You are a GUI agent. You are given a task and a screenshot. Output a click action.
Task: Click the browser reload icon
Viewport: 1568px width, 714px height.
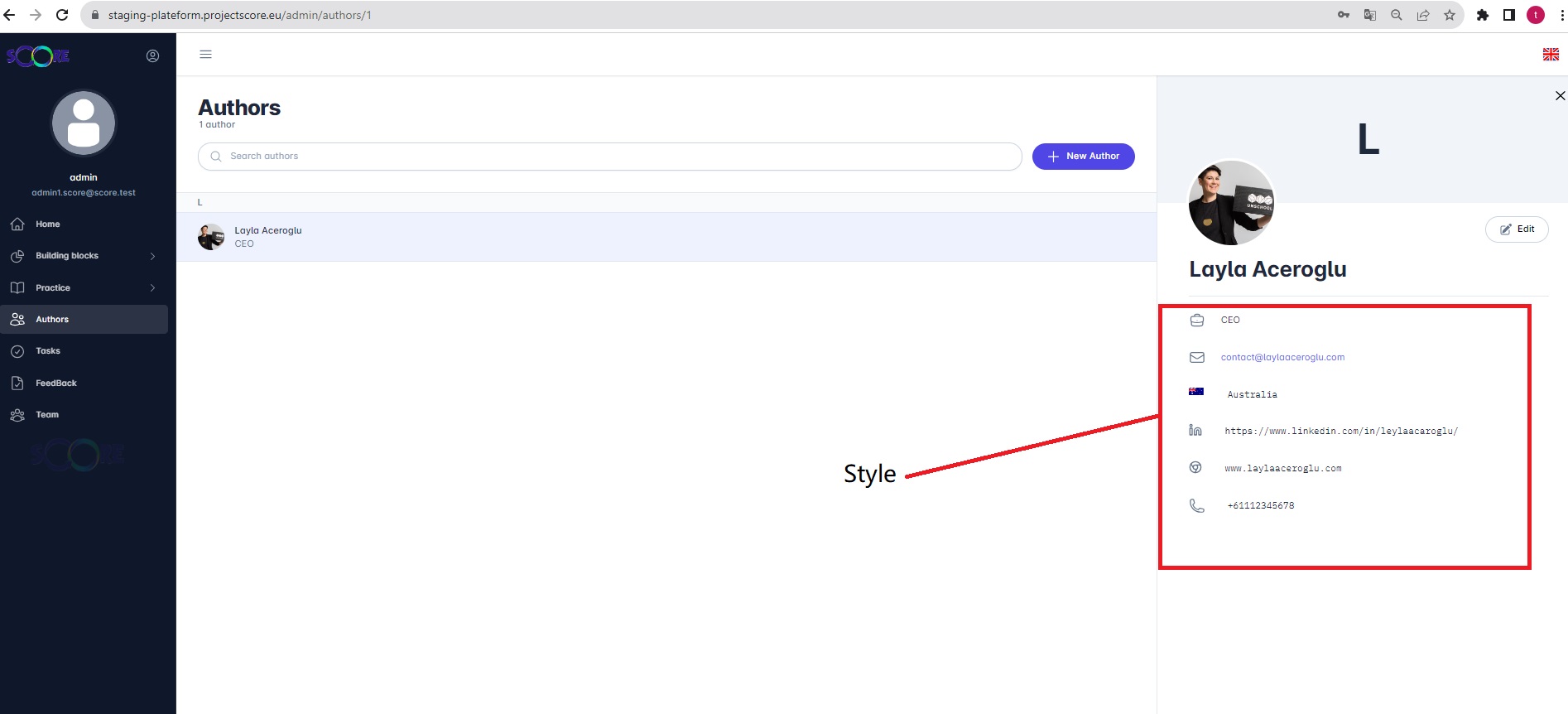[x=62, y=15]
